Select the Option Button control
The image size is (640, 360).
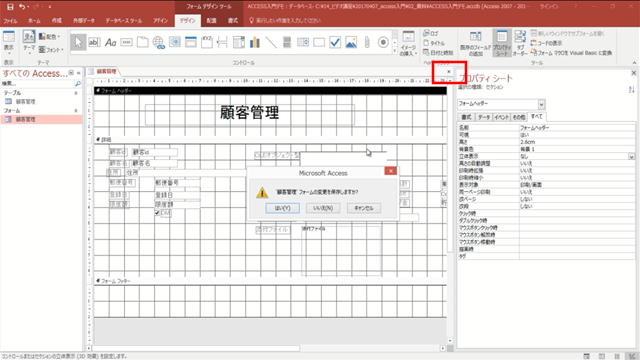point(383,42)
